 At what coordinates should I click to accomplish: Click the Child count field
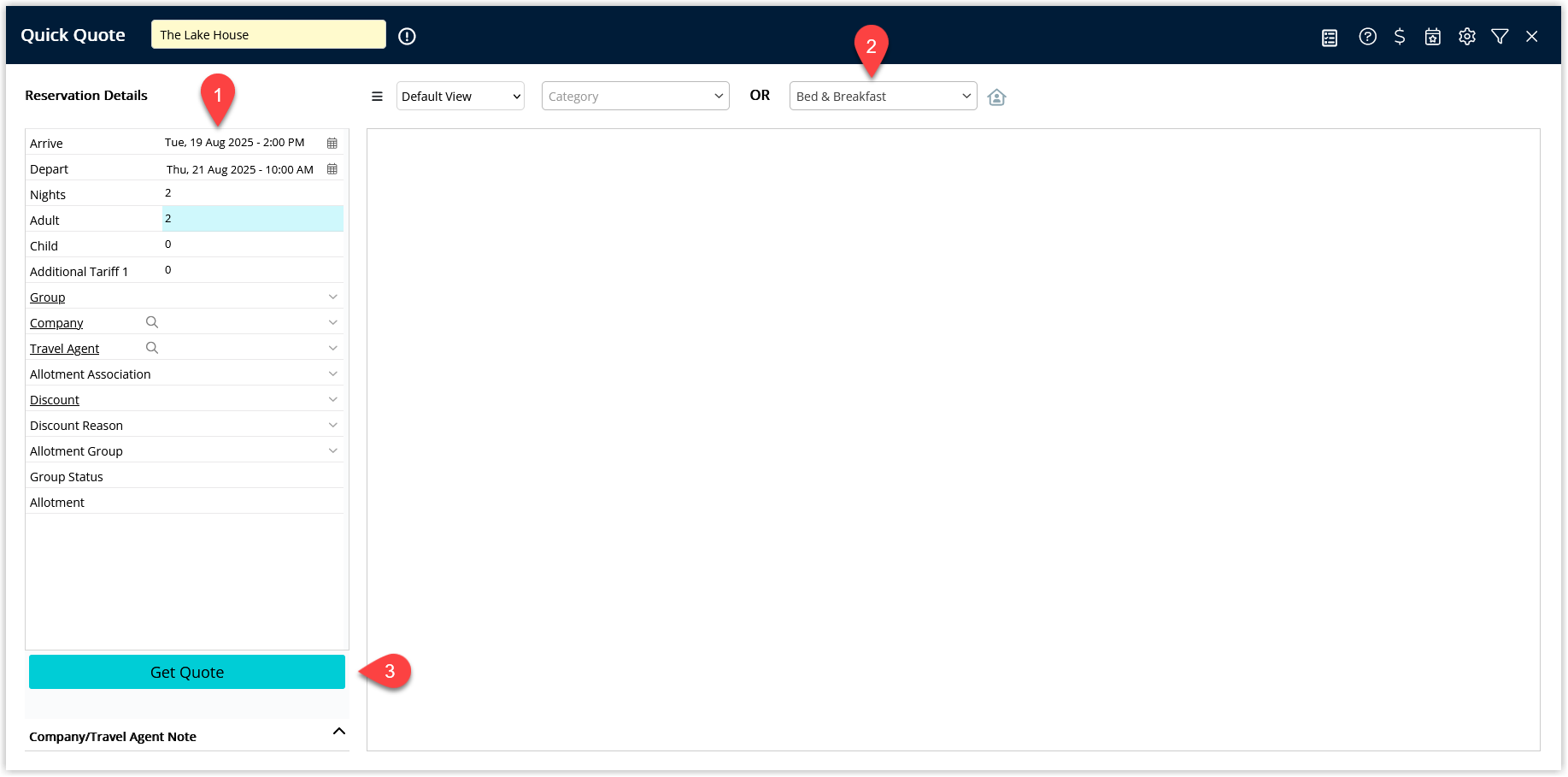coord(253,244)
